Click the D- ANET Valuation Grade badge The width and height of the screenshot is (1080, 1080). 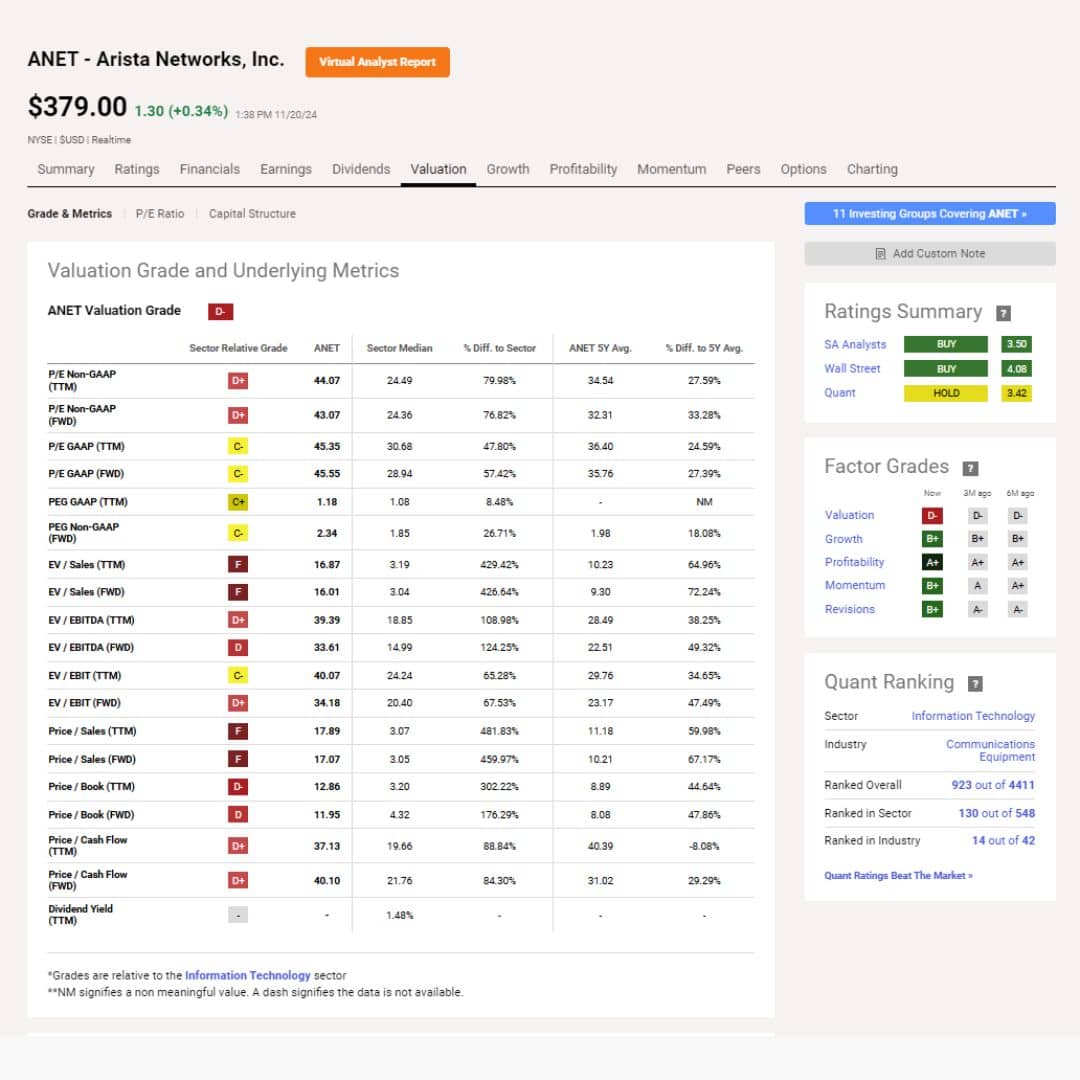pyautogui.click(x=220, y=311)
